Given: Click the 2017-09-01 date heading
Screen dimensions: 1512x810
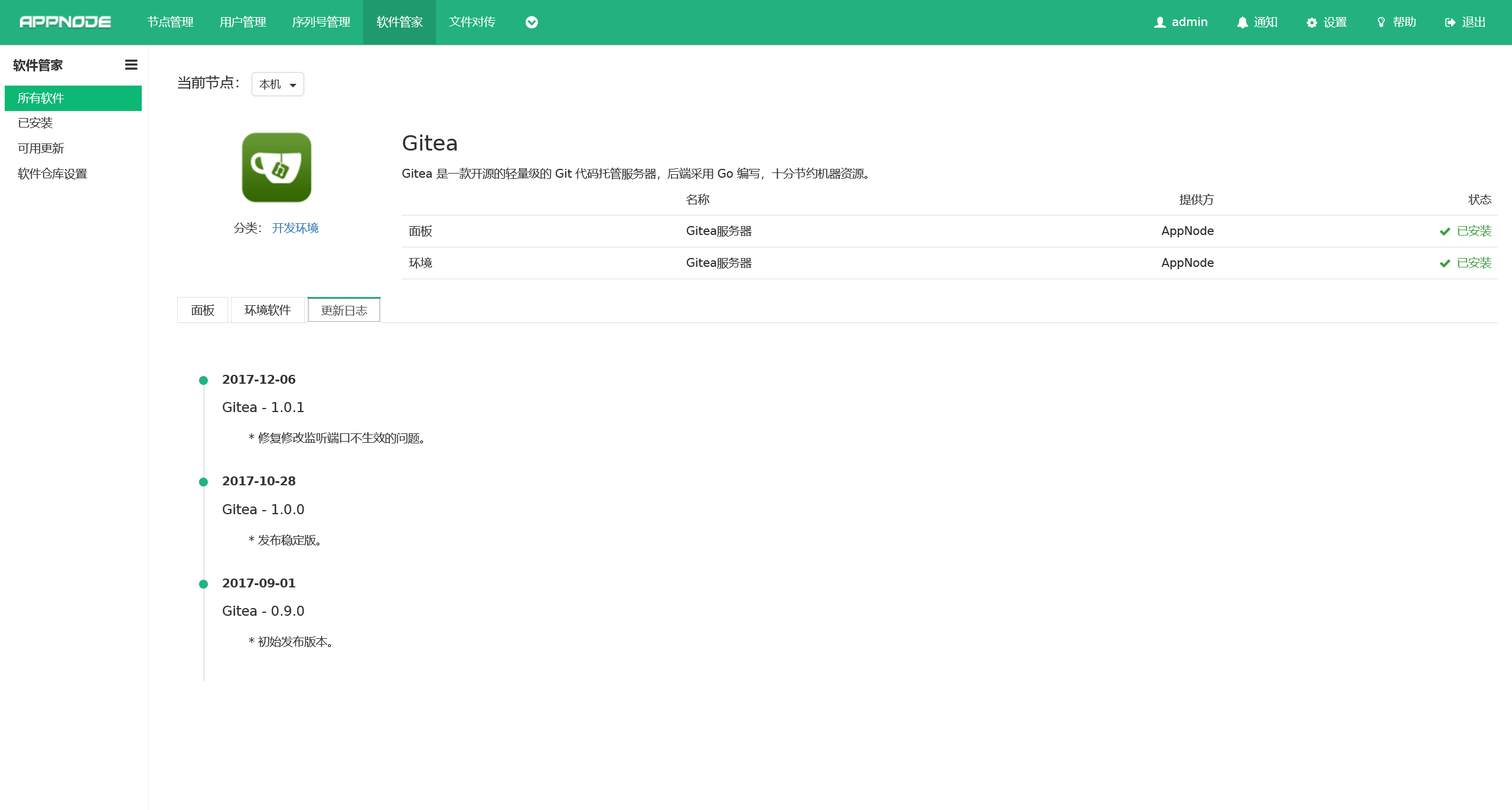Looking at the screenshot, I should [x=259, y=583].
